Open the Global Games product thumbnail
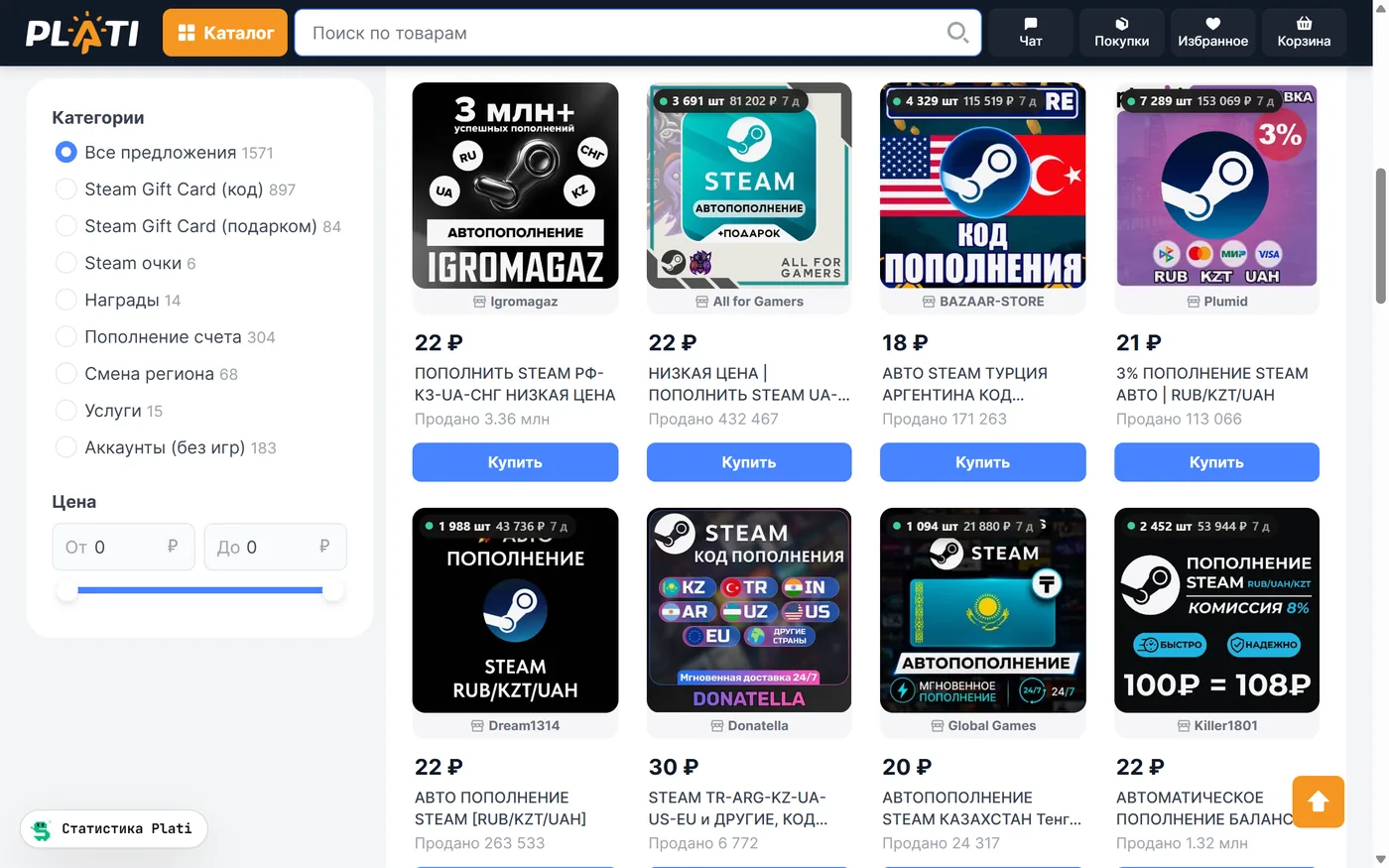Viewport: 1389px width, 868px height. (x=983, y=610)
